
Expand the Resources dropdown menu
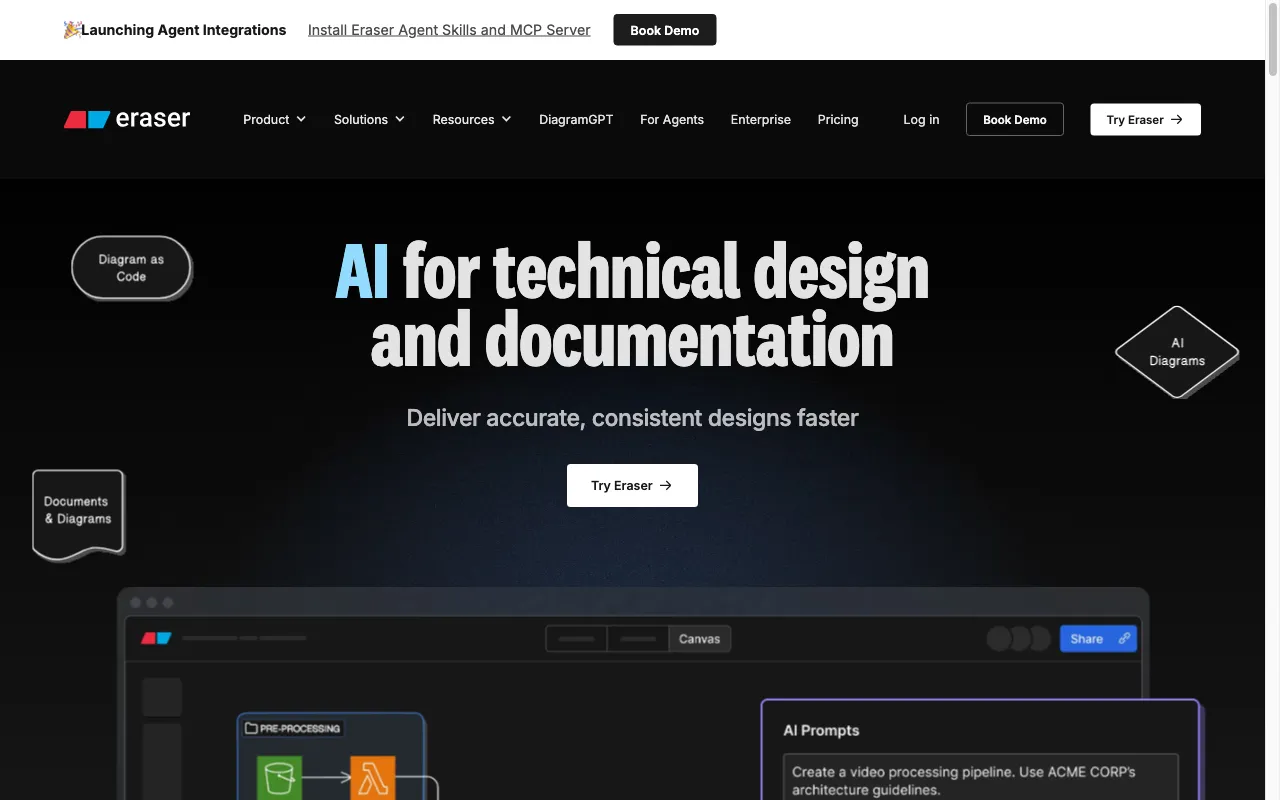pyautogui.click(x=472, y=119)
